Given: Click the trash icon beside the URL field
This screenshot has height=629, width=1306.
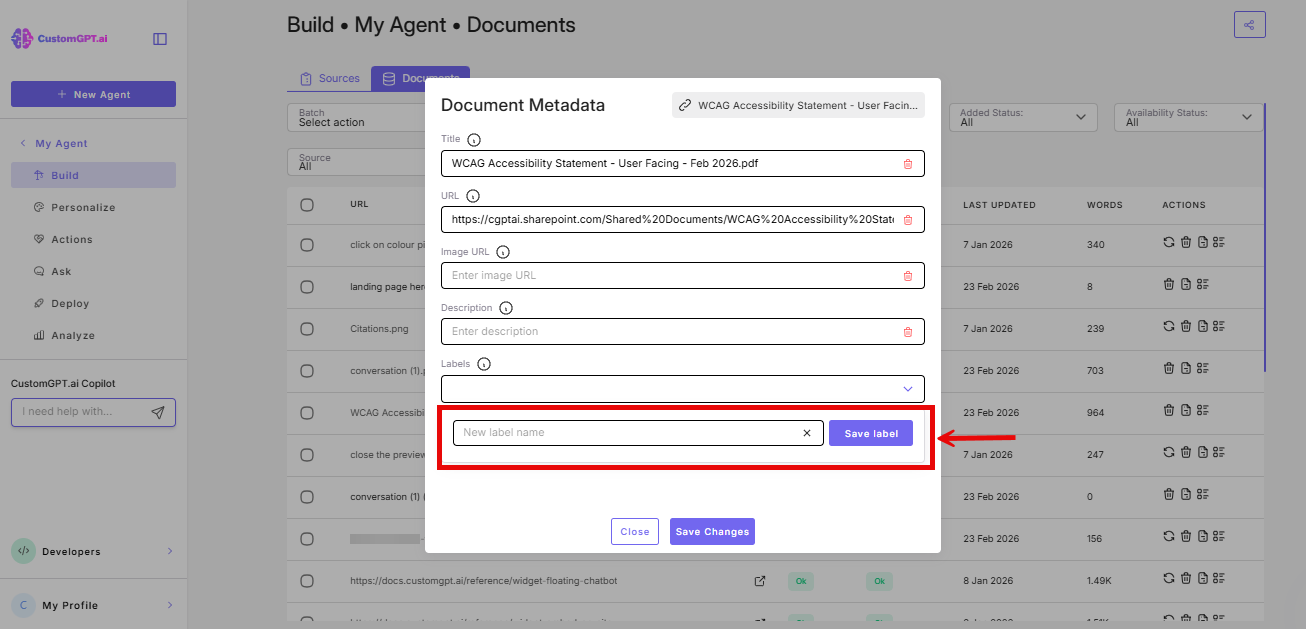Looking at the screenshot, I should [x=908, y=219].
